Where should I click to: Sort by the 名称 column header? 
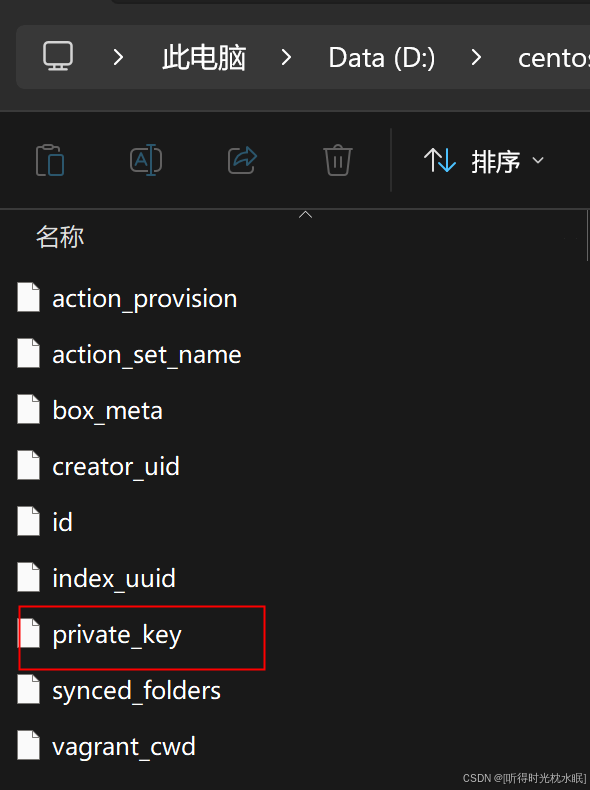[60, 237]
